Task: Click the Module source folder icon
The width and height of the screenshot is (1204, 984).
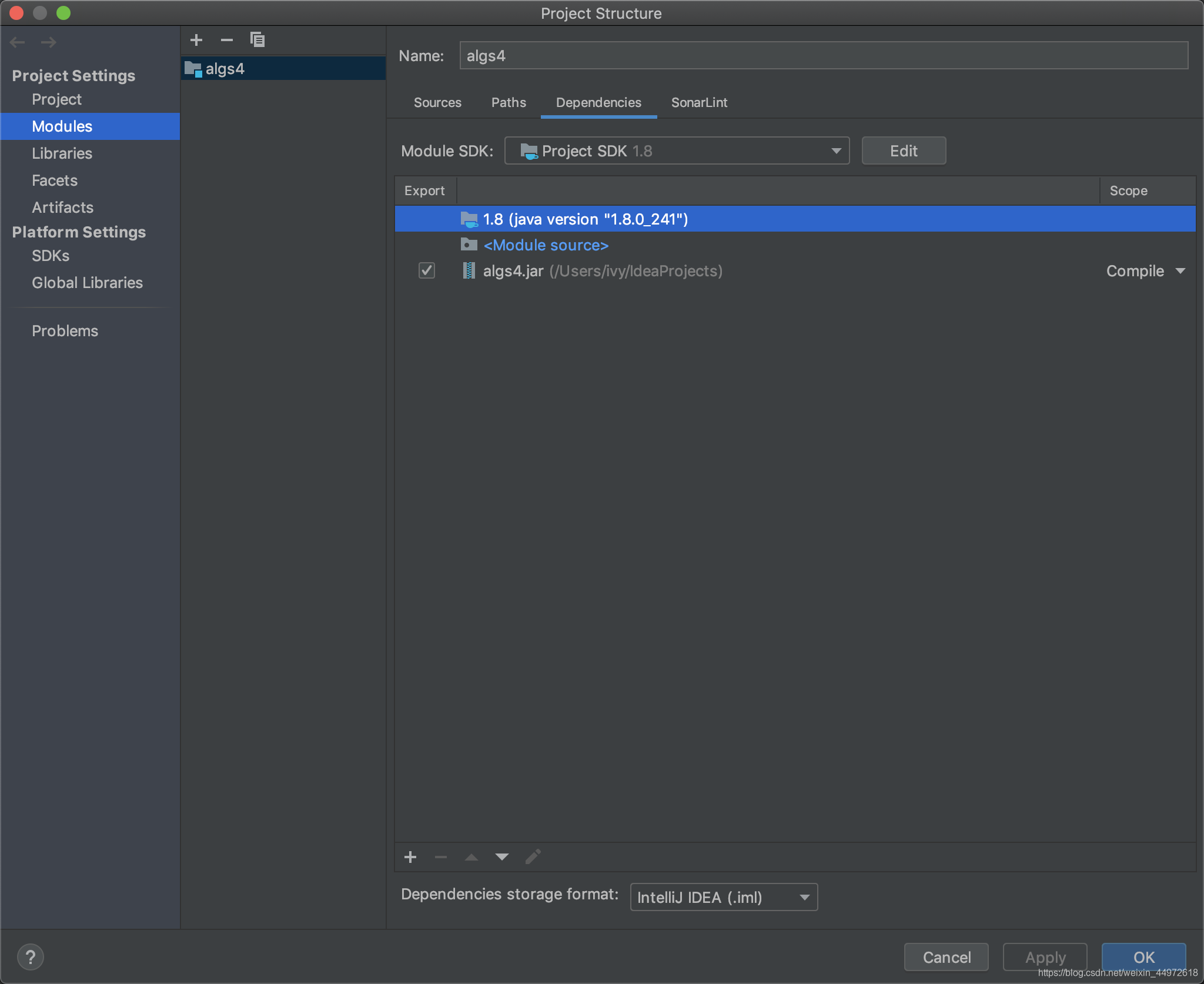Action: click(x=469, y=245)
